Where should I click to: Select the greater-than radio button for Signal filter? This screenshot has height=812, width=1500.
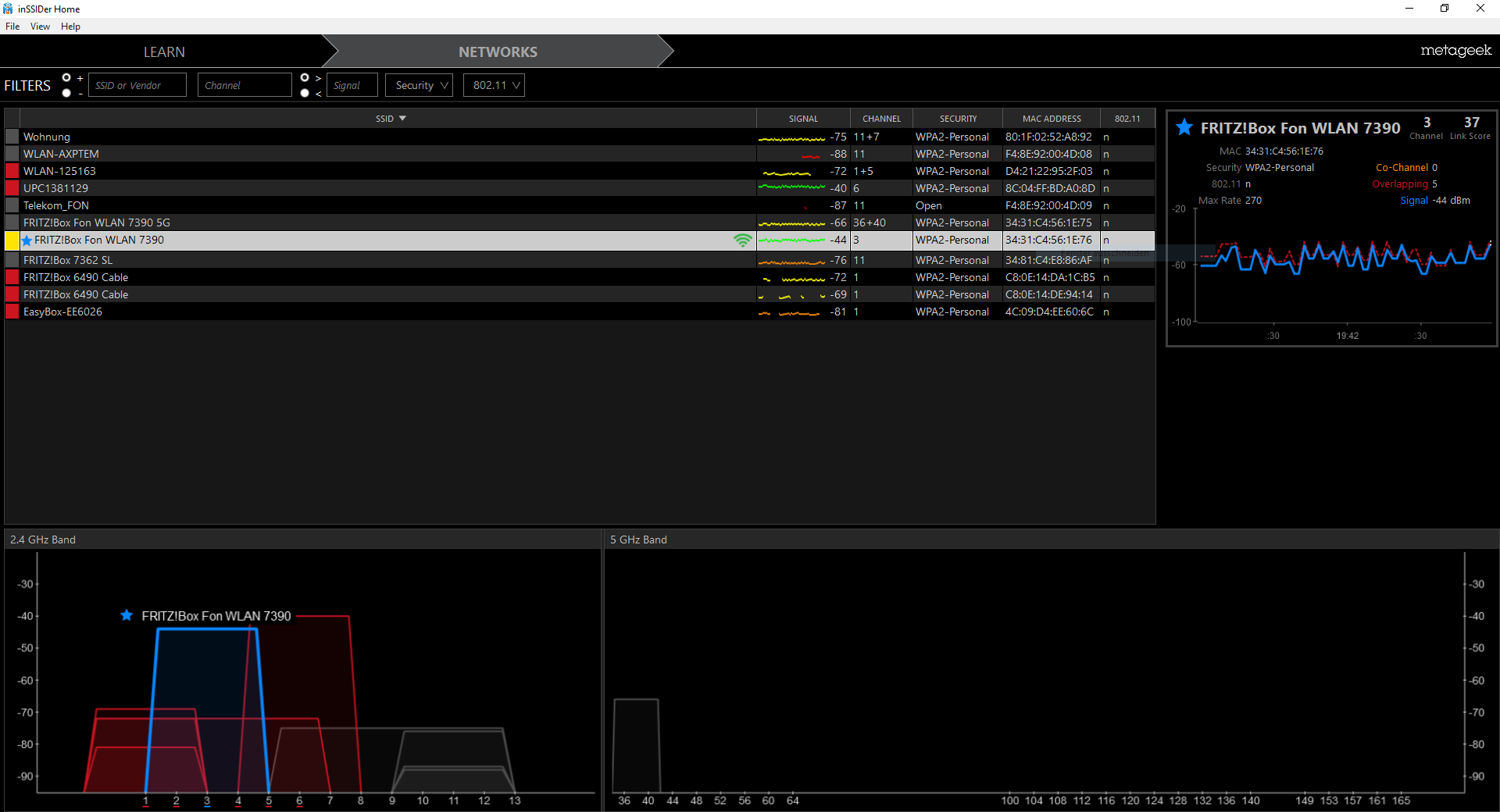(305, 77)
